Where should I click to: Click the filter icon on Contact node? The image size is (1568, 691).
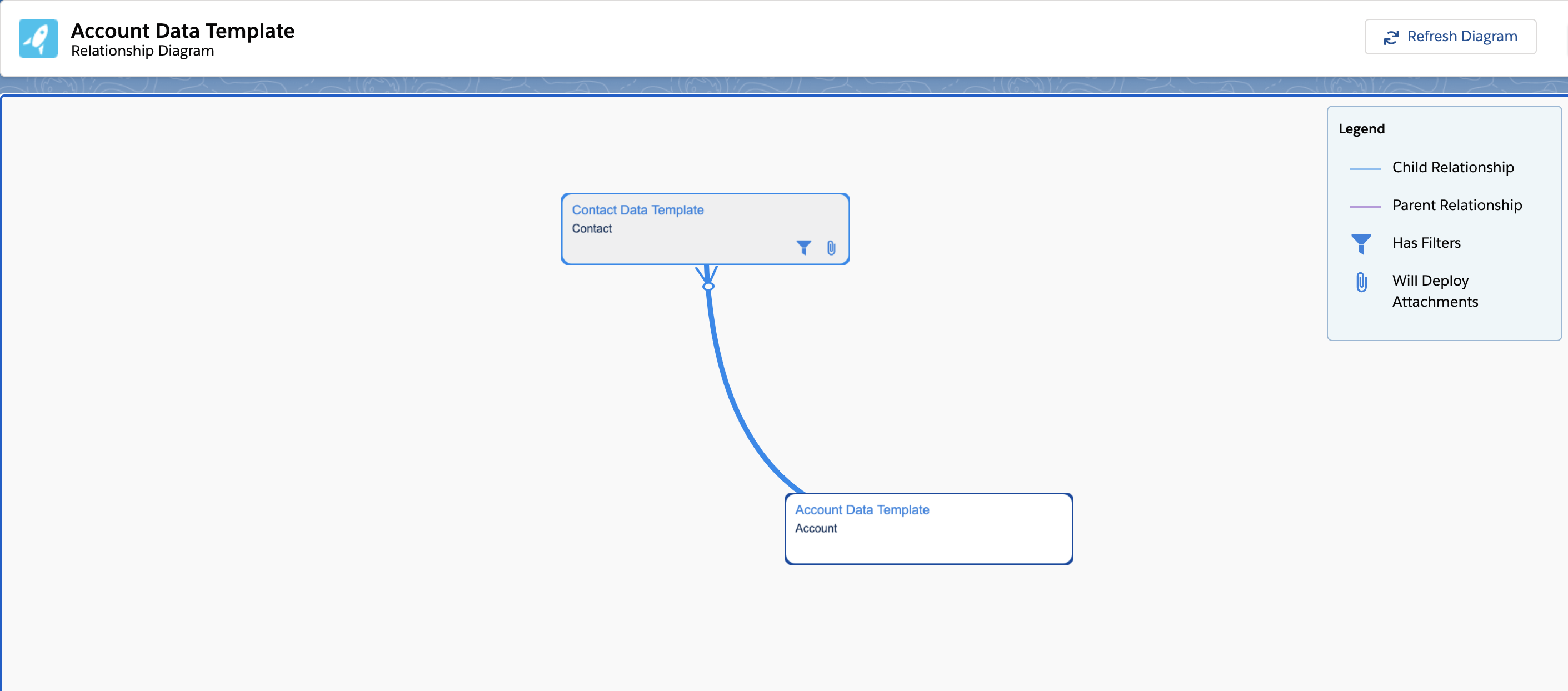pos(803,248)
